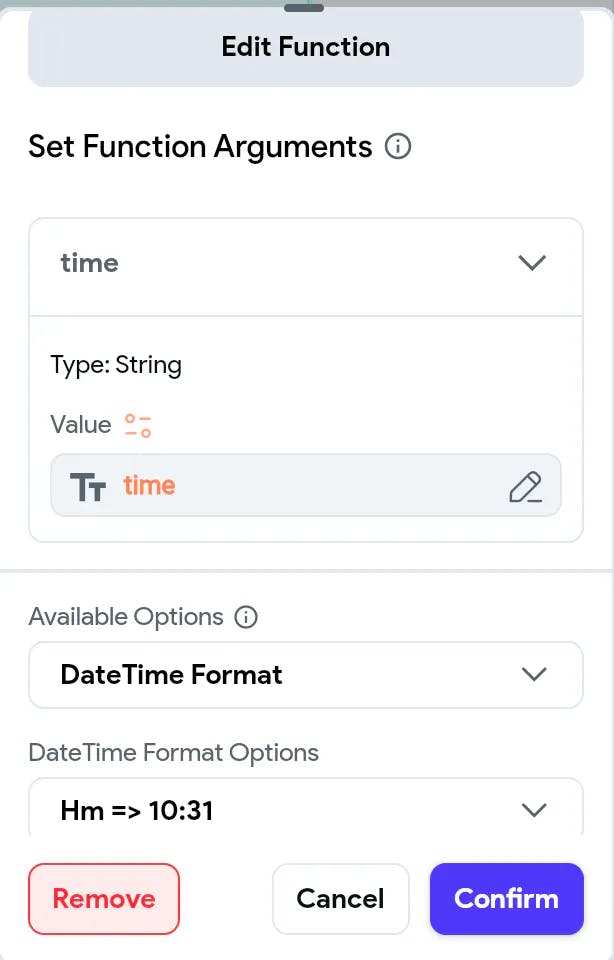Viewport: 614px width, 960px height.
Task: Click the Set Function Arguments heading
Action: tap(200, 147)
